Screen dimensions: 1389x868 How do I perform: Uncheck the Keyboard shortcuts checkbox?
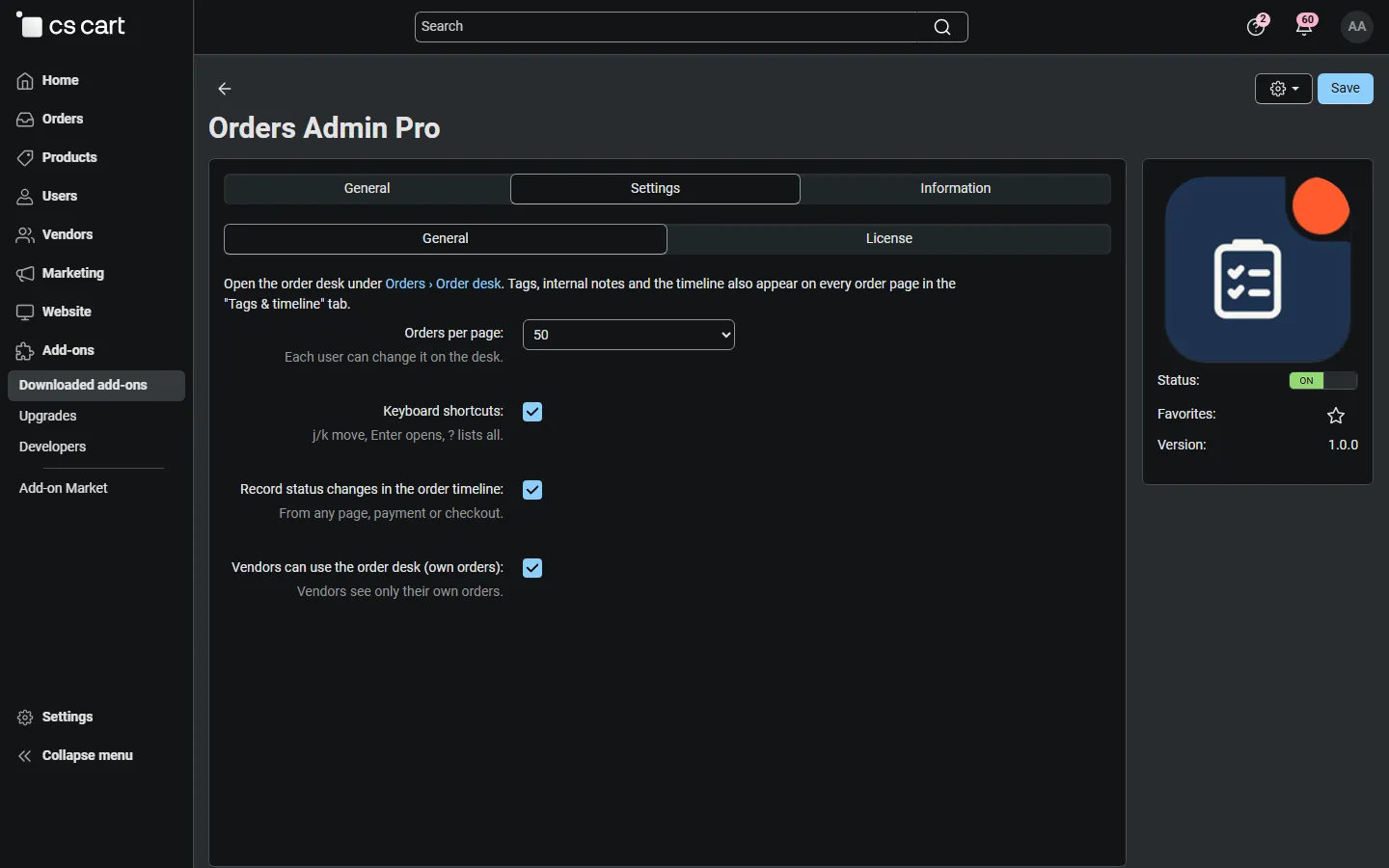tap(533, 413)
